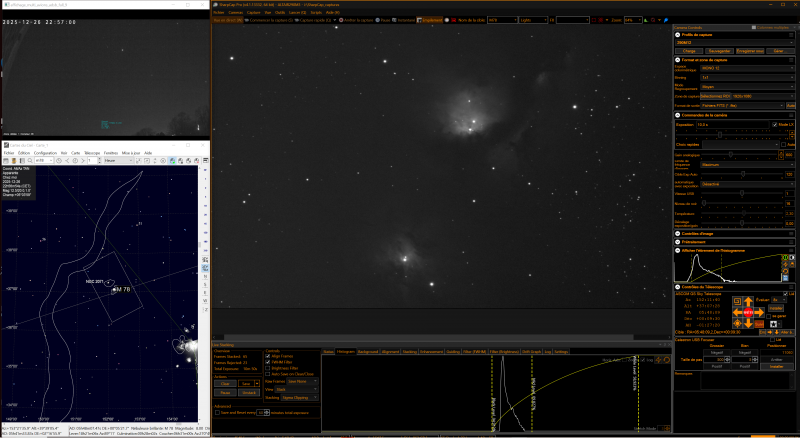Open Status tab in Live Stacking
The height and width of the screenshot is (438, 800).
click(x=328, y=352)
